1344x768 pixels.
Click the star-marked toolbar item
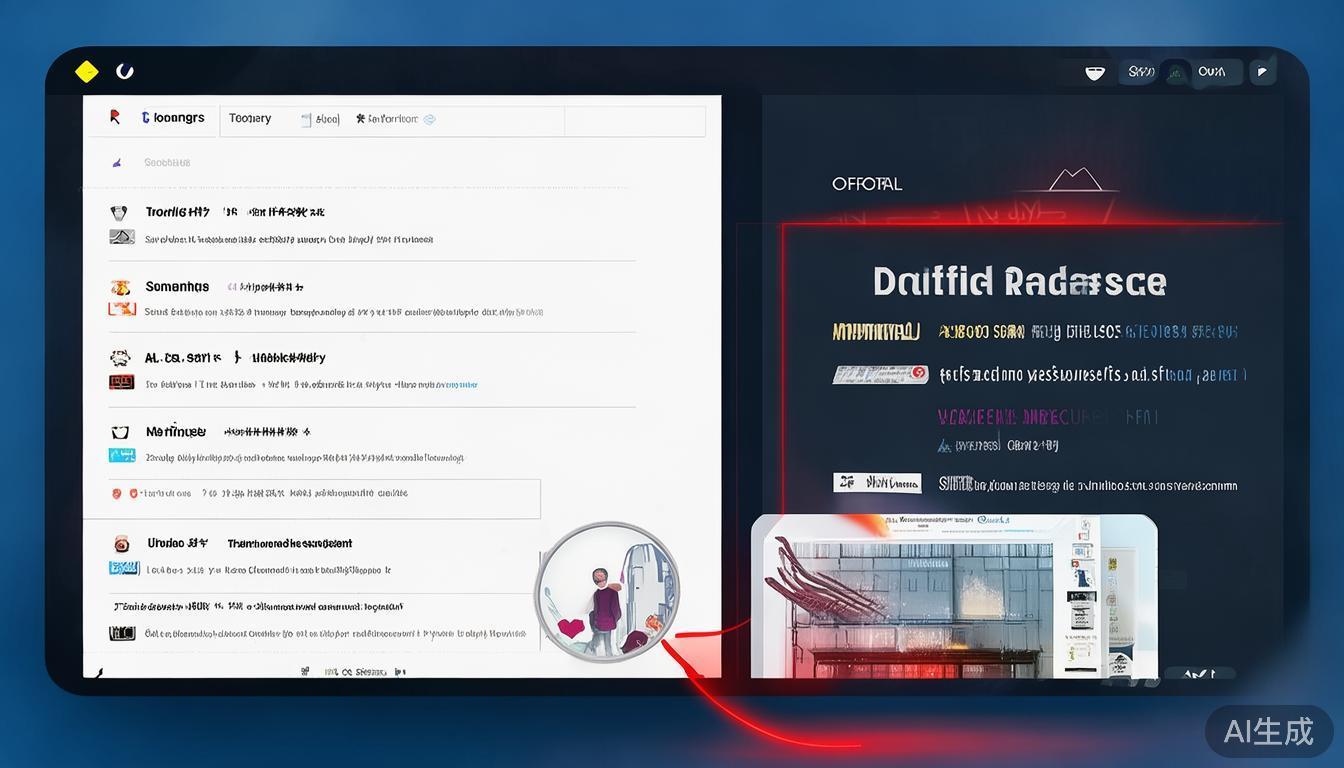387,120
